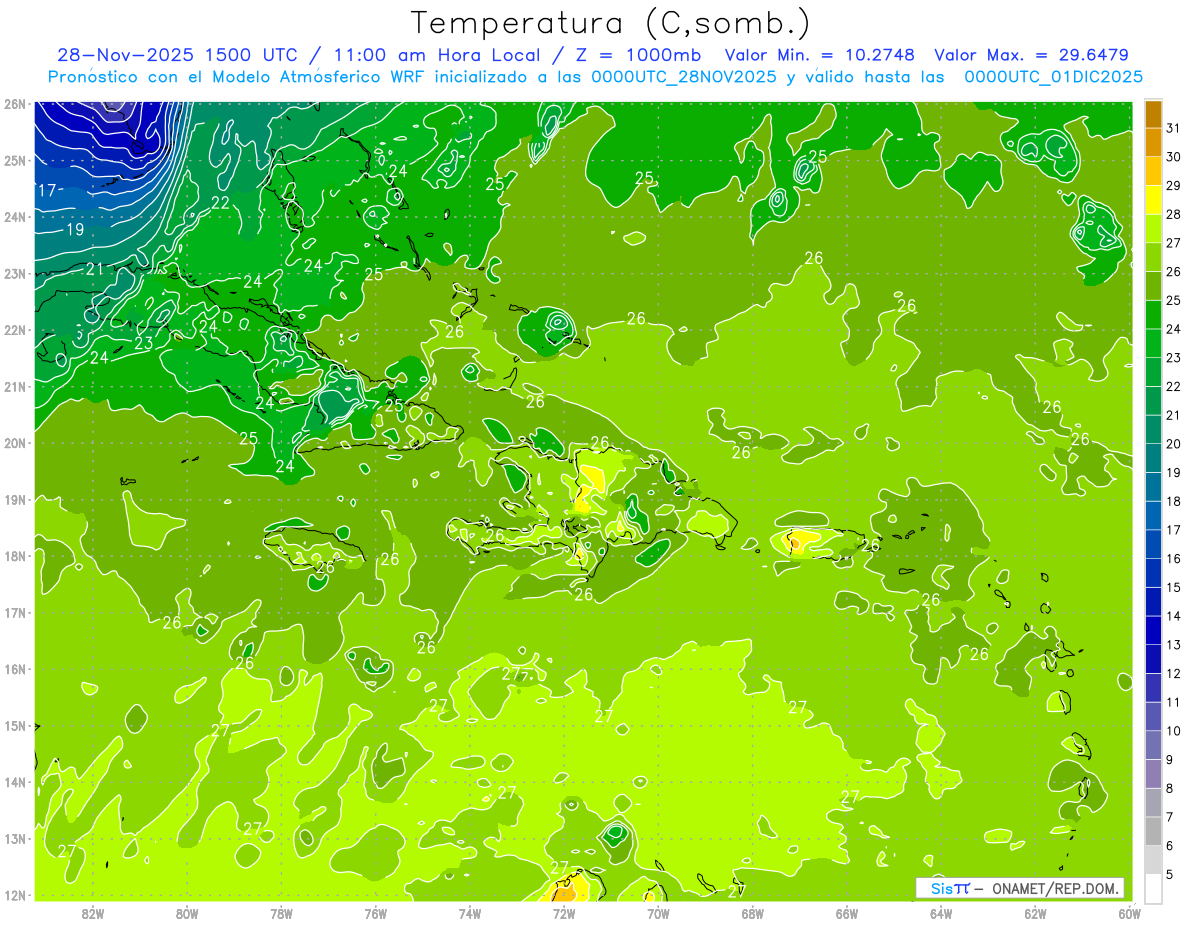Image resolution: width=1200 pixels, height=927 pixels.
Task: Click the 64W longitude label
Action: (x=940, y=913)
